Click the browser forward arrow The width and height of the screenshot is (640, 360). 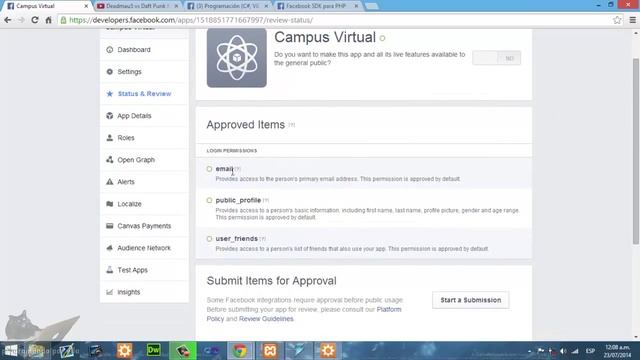(21, 20)
